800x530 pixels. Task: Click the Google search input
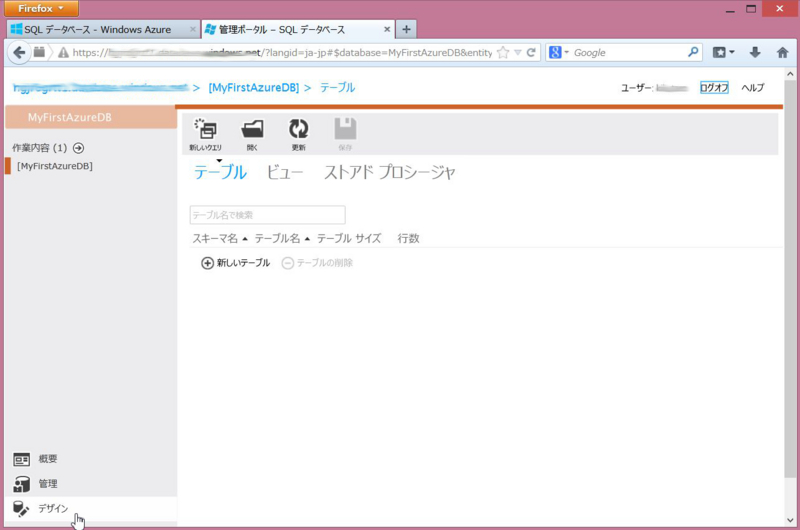(x=628, y=53)
